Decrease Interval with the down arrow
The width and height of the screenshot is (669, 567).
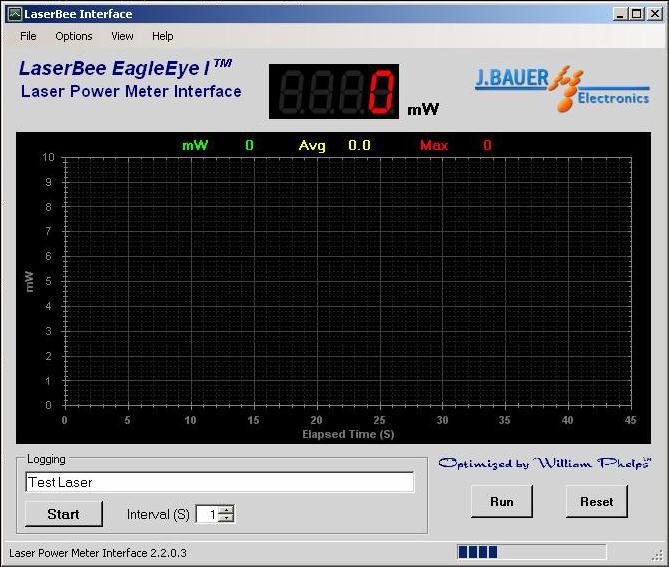[226, 519]
